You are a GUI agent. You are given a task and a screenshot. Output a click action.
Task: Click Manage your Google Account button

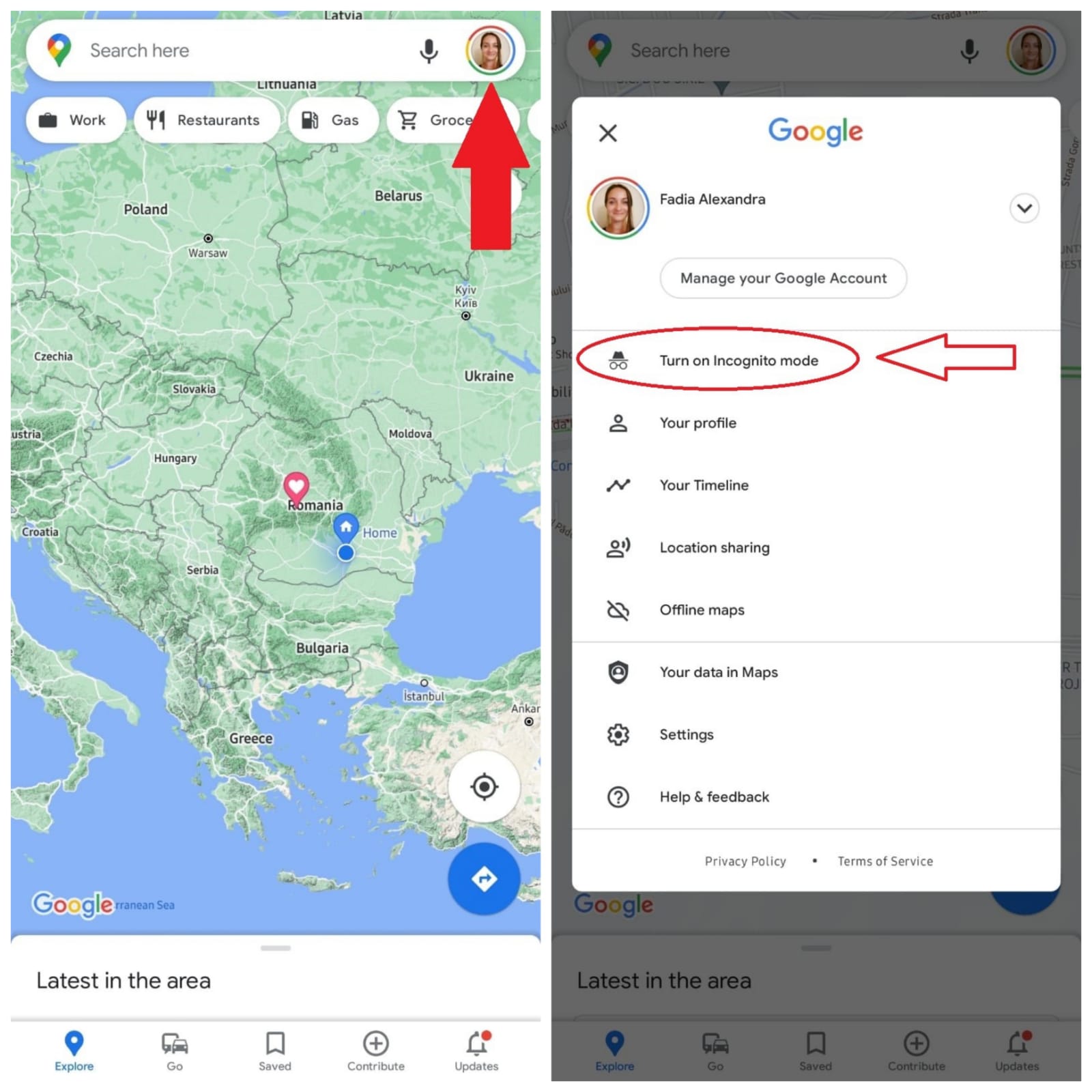pyautogui.click(x=783, y=278)
